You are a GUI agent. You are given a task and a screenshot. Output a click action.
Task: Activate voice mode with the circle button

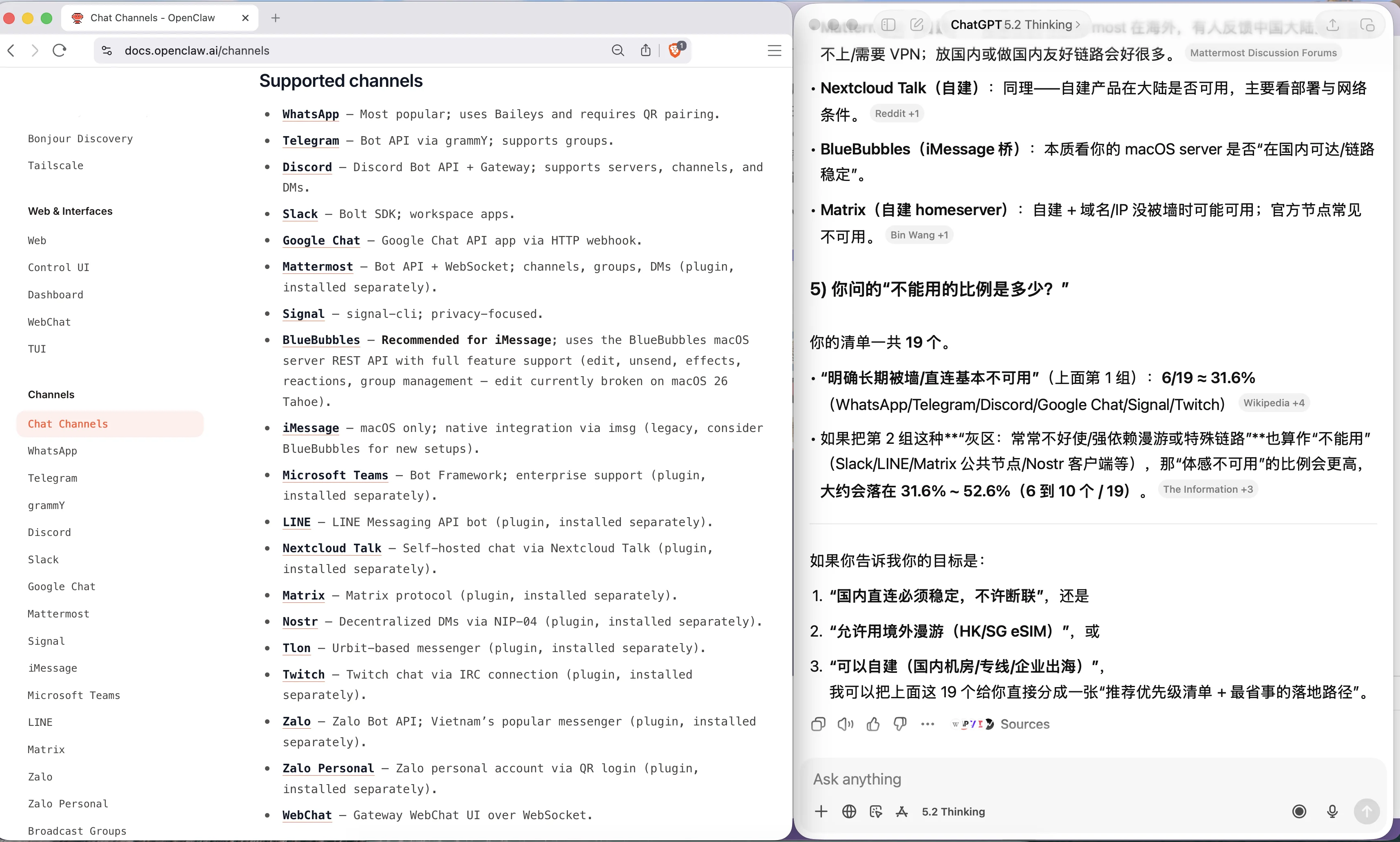tap(1299, 811)
